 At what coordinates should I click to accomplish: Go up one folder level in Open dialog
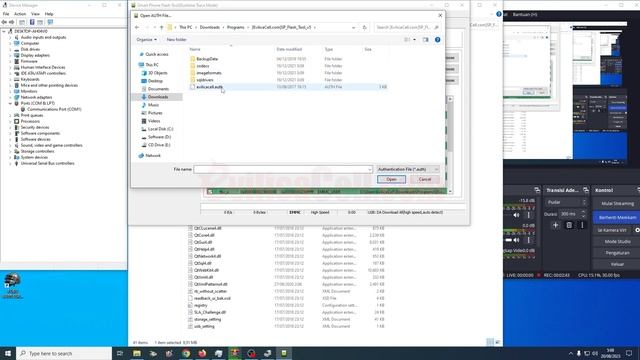pos(162,27)
